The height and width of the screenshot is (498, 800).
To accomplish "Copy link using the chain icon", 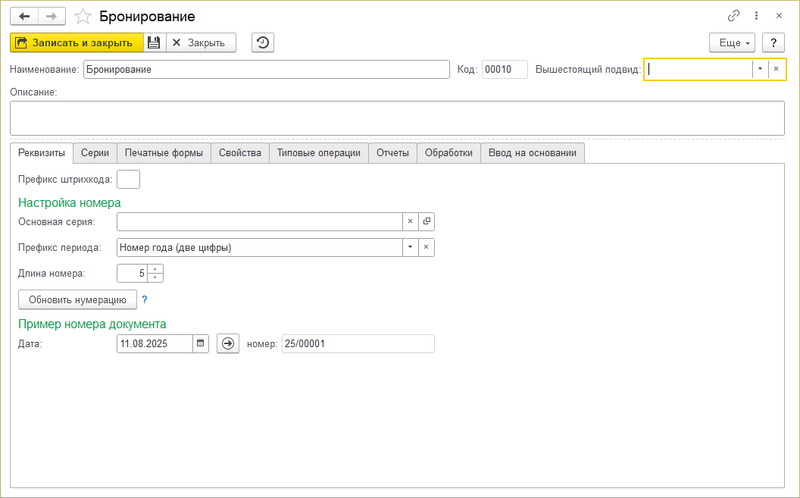I will point(733,16).
